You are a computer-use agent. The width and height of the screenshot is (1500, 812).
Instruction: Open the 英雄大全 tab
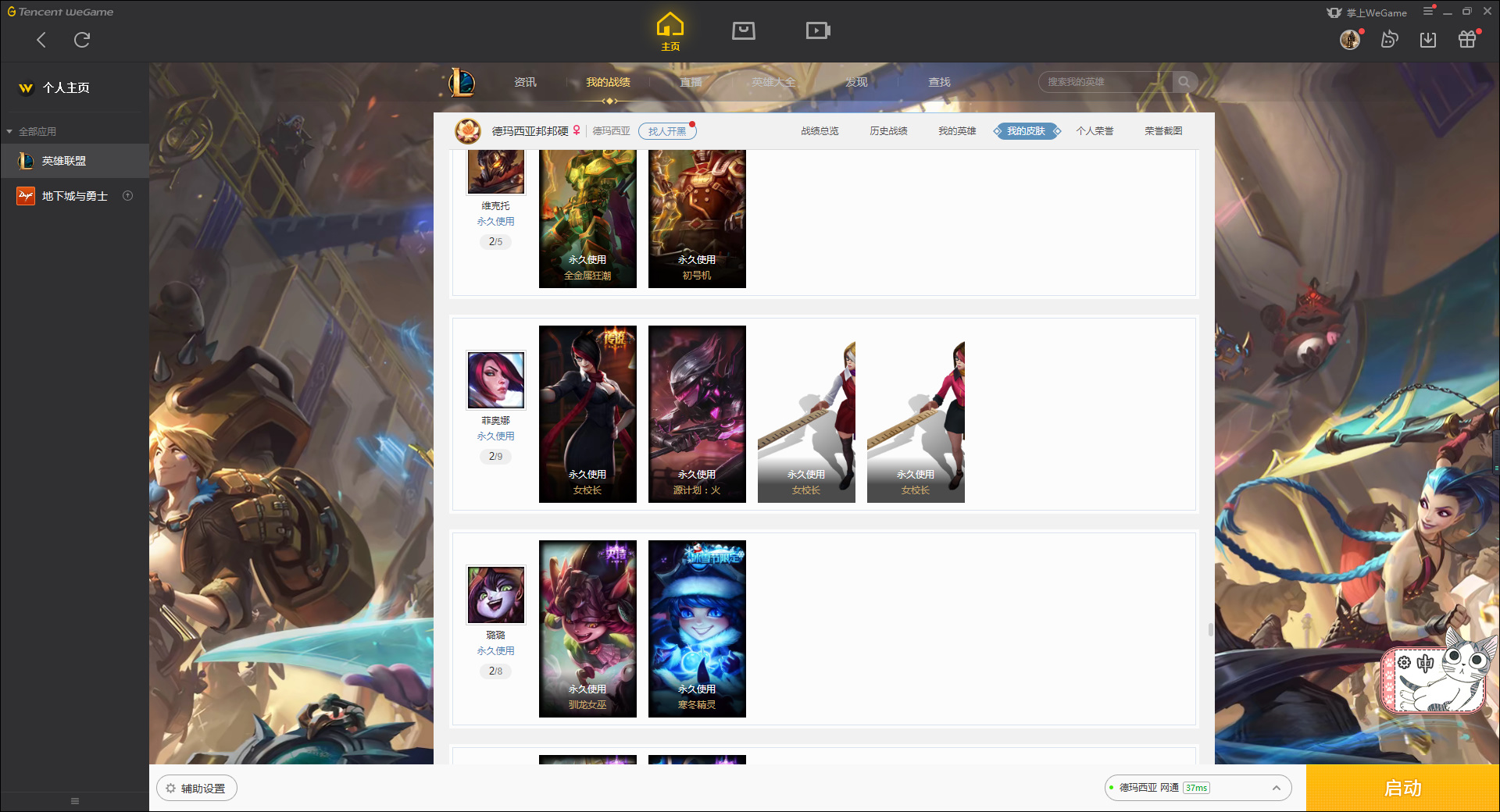click(773, 82)
